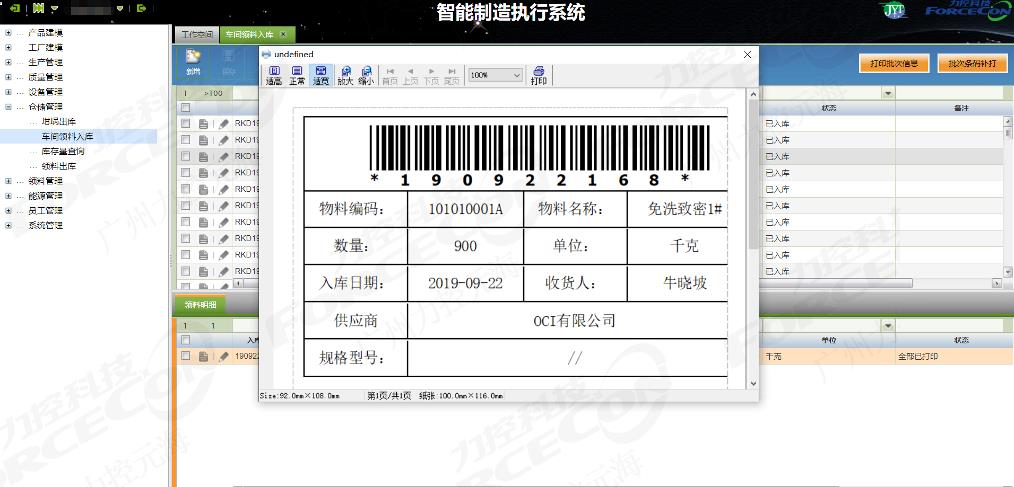Expand the 产品建模 tree node

click(8, 32)
